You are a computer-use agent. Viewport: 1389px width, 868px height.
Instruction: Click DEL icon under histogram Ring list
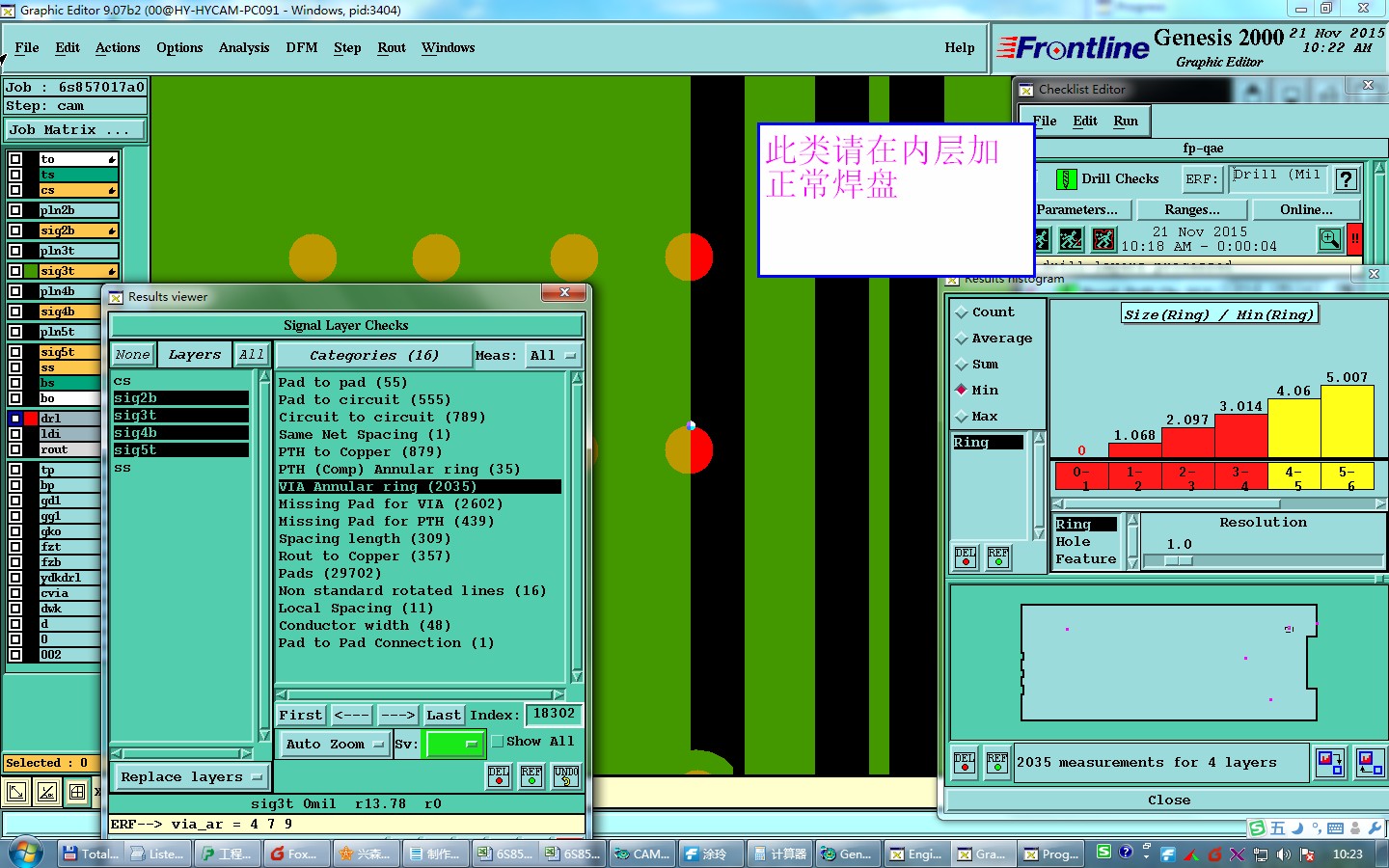click(966, 557)
